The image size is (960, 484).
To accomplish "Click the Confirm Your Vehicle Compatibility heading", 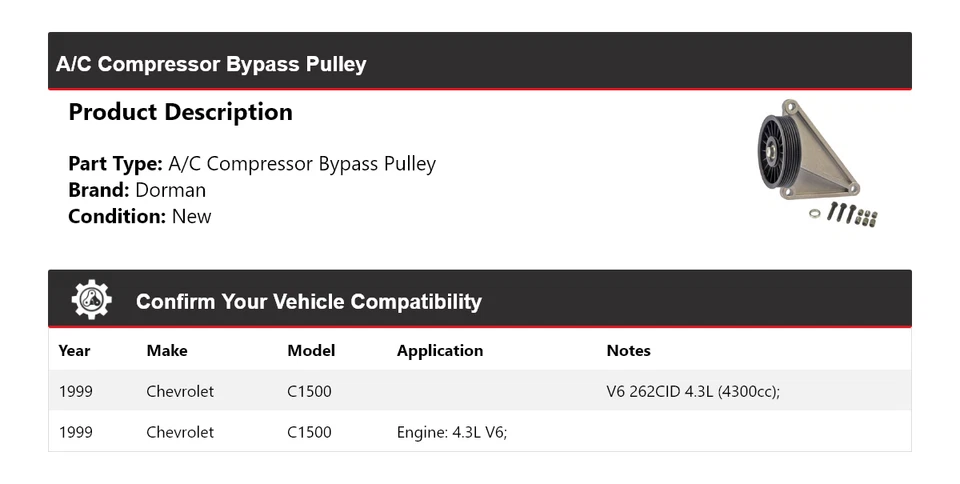I will 308,301.
